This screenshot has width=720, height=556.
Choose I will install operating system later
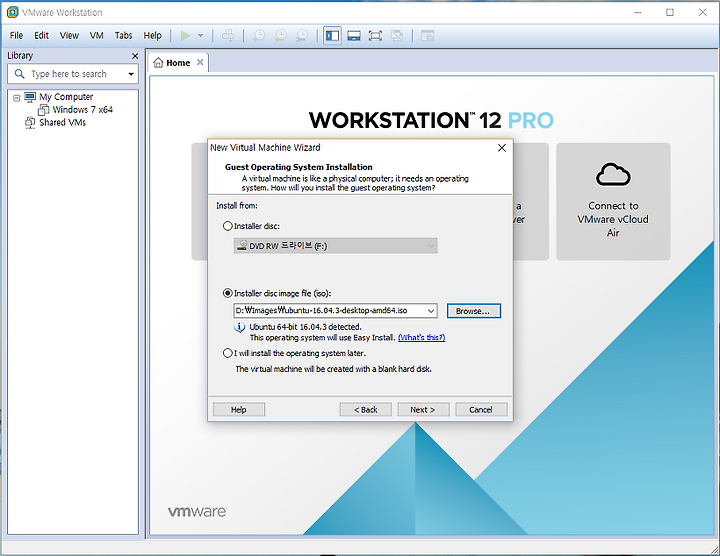coord(227,353)
